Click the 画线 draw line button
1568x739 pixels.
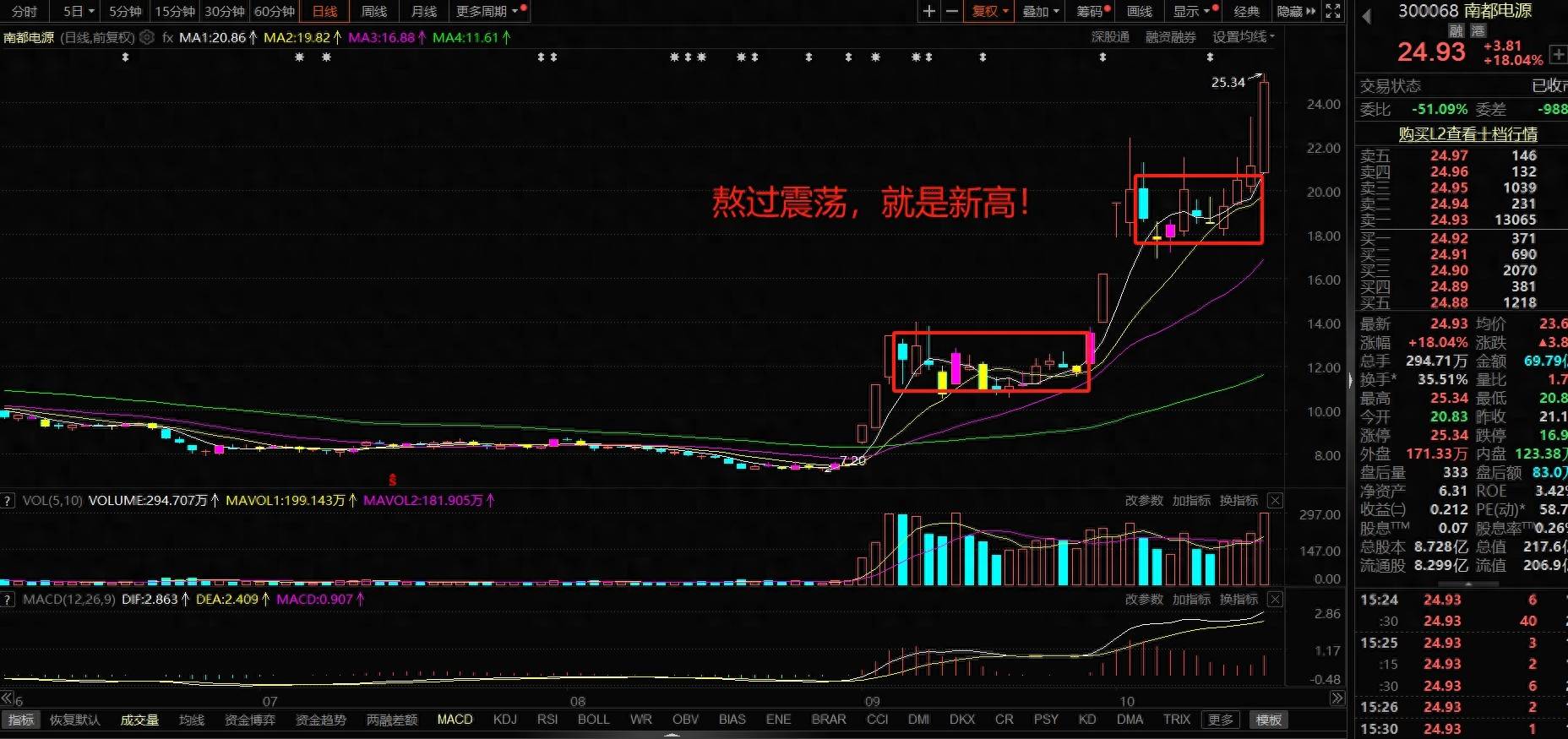click(1140, 11)
